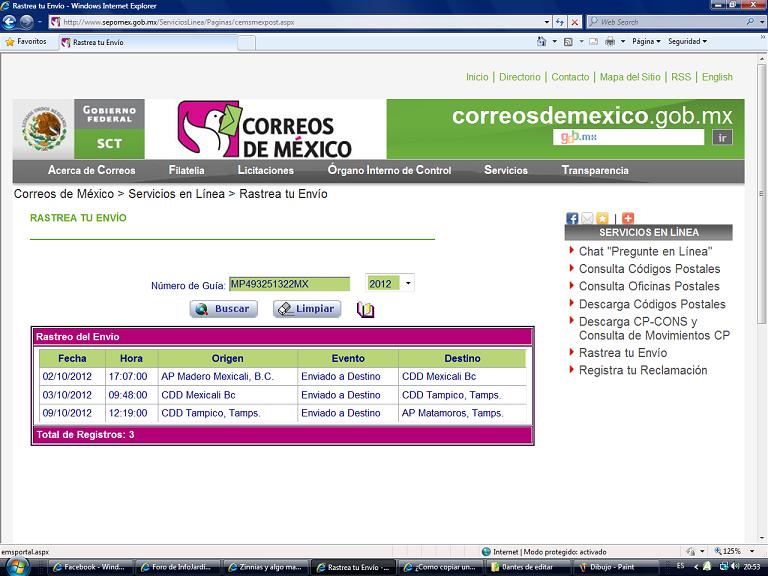
Task: Open the help book icon next to Limpiar
Action: (365, 310)
